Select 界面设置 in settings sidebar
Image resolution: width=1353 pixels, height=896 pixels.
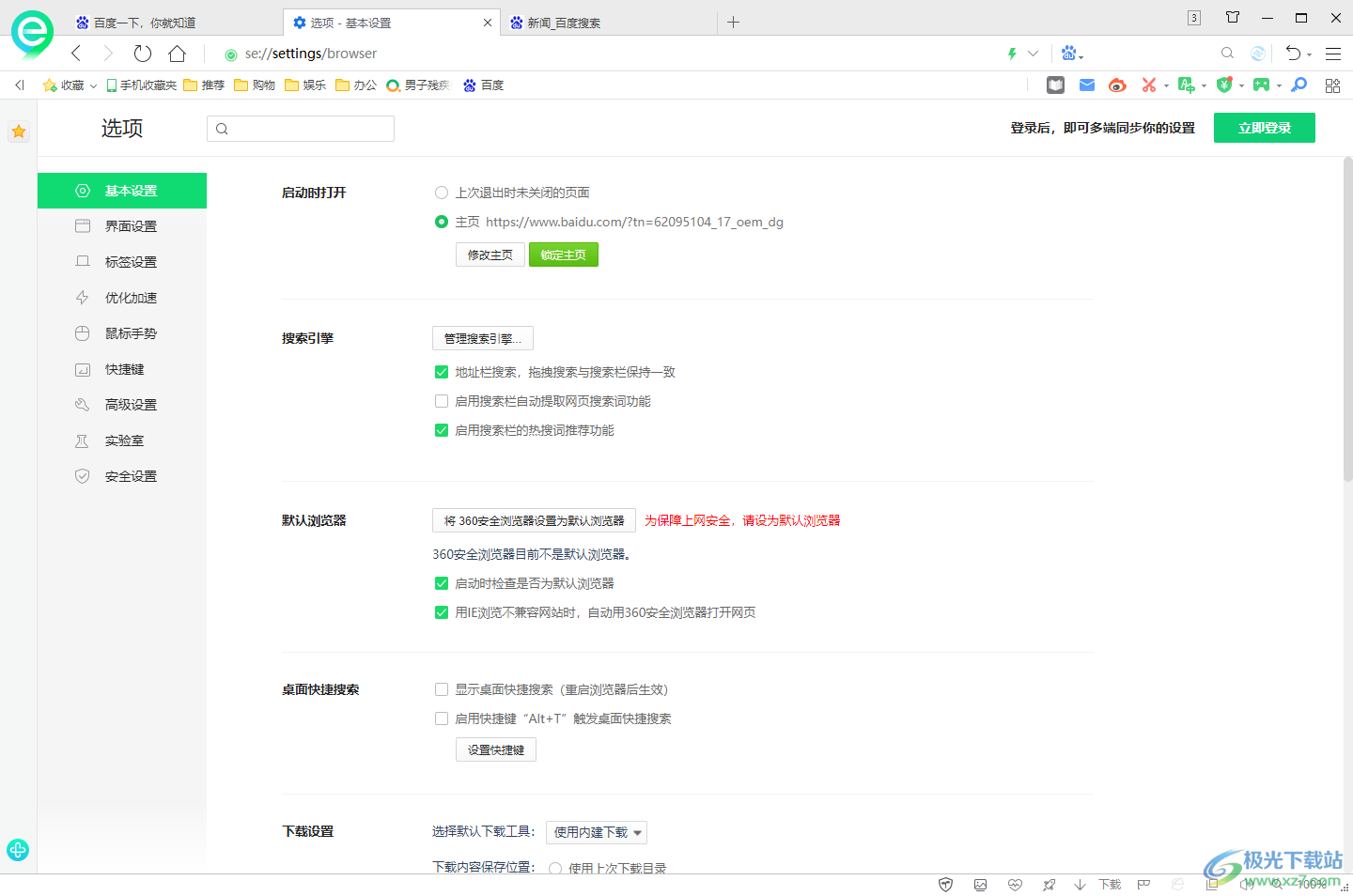122,226
